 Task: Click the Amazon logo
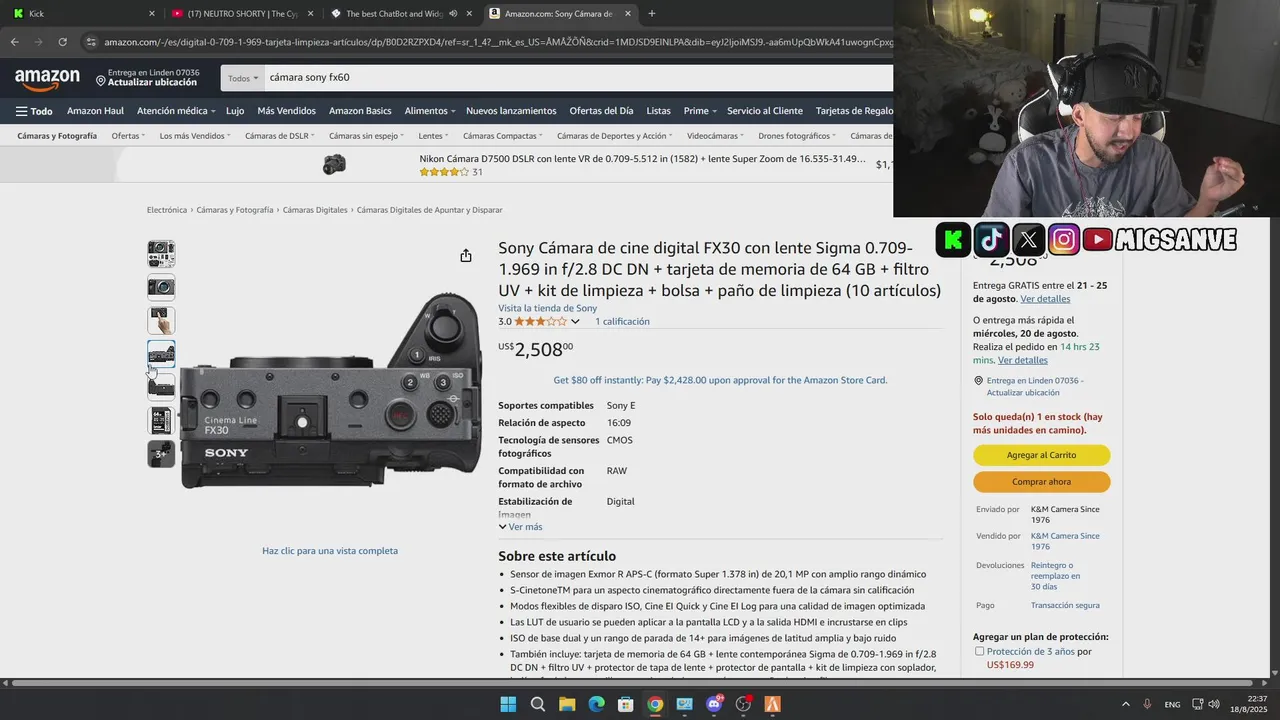47,79
